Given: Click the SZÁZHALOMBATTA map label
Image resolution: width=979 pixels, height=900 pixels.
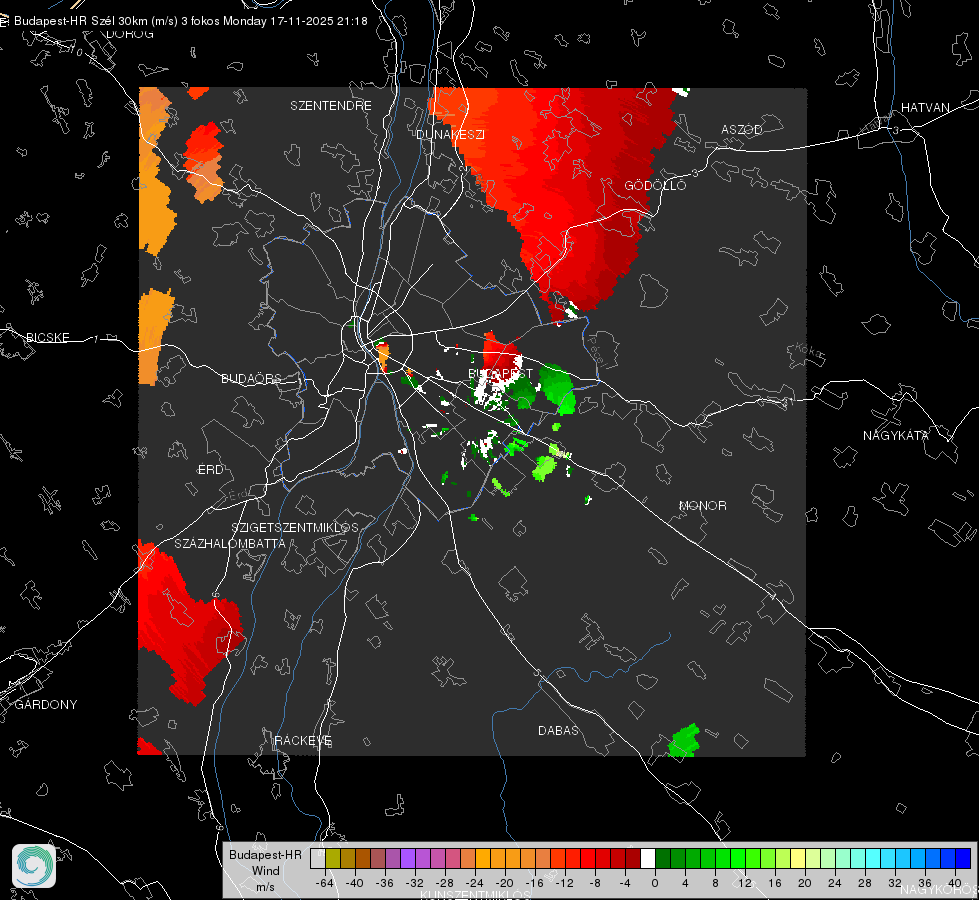Looking at the screenshot, I should (x=230, y=543).
